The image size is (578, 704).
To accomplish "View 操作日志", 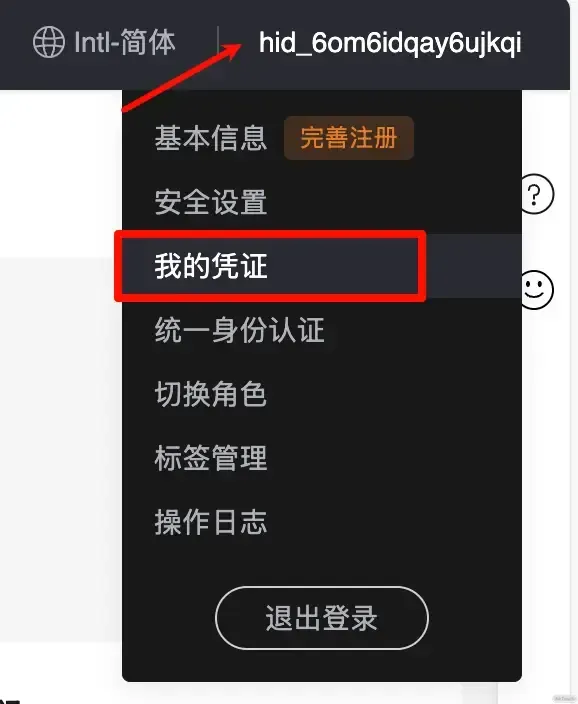I will 211,522.
